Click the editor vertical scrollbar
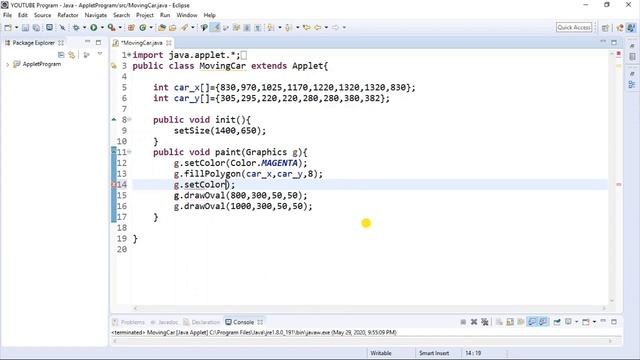The image size is (640, 360). (612, 177)
